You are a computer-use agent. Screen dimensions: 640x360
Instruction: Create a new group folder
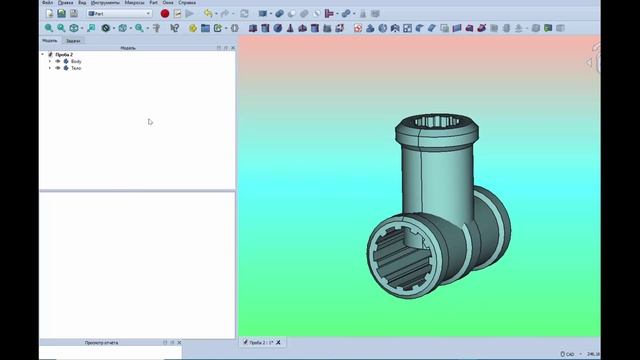[205, 28]
